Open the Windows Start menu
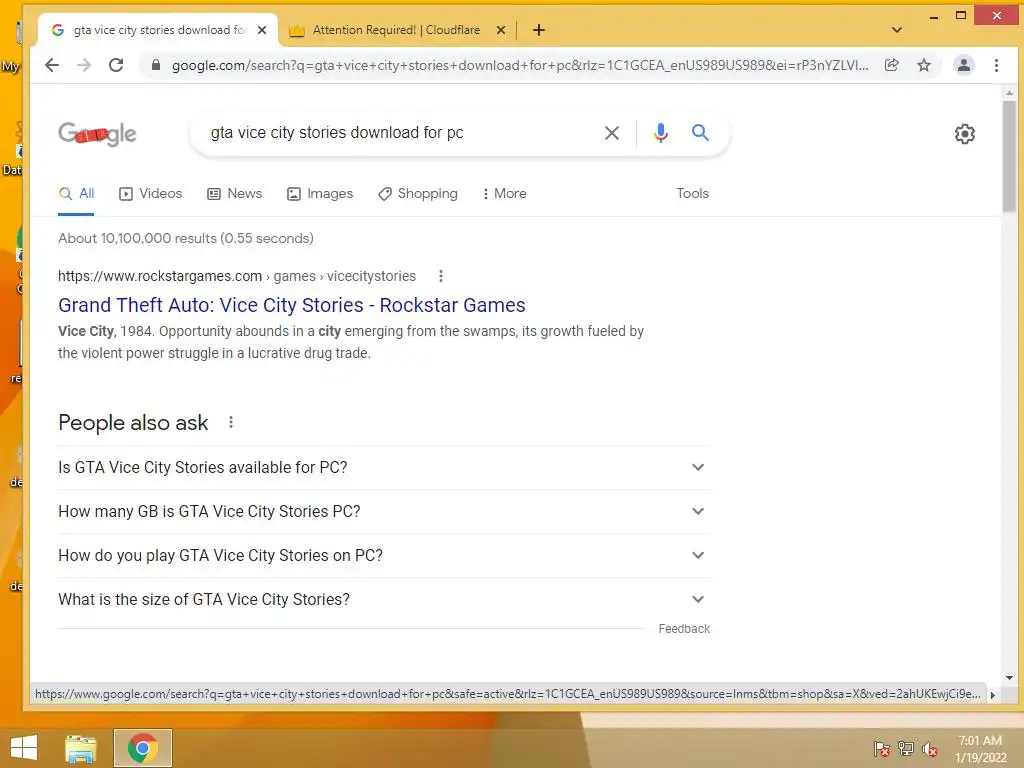This screenshot has height=768, width=1024. 24,748
